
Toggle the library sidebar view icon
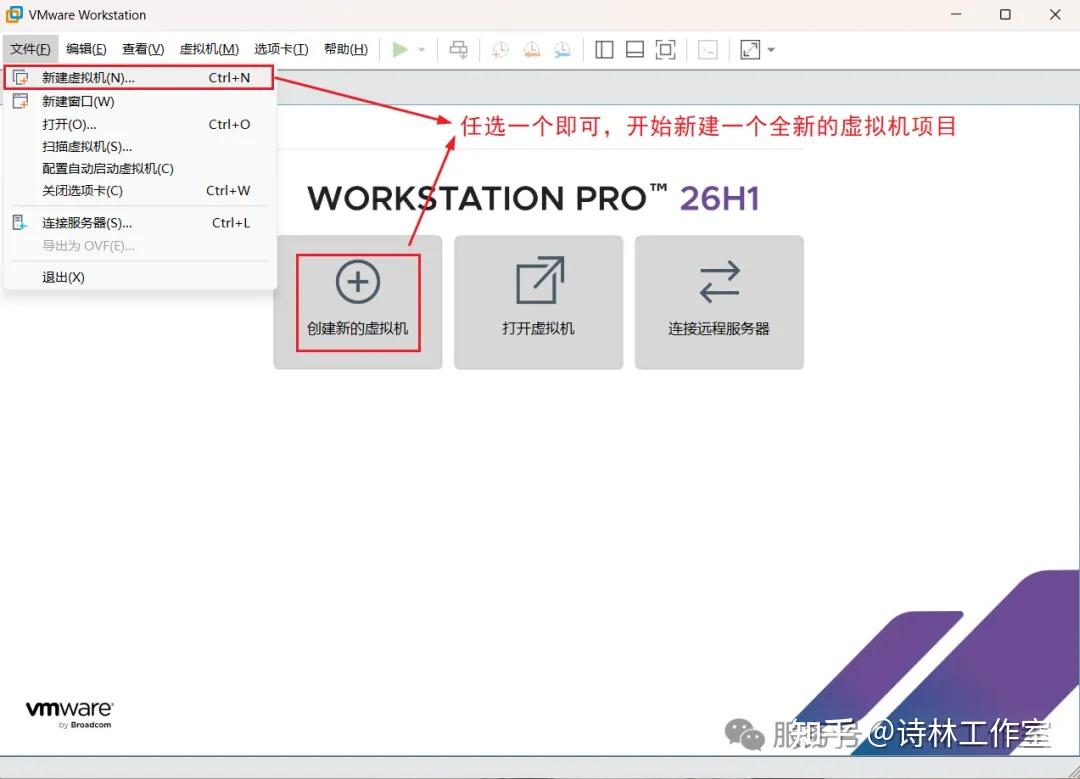(604, 50)
